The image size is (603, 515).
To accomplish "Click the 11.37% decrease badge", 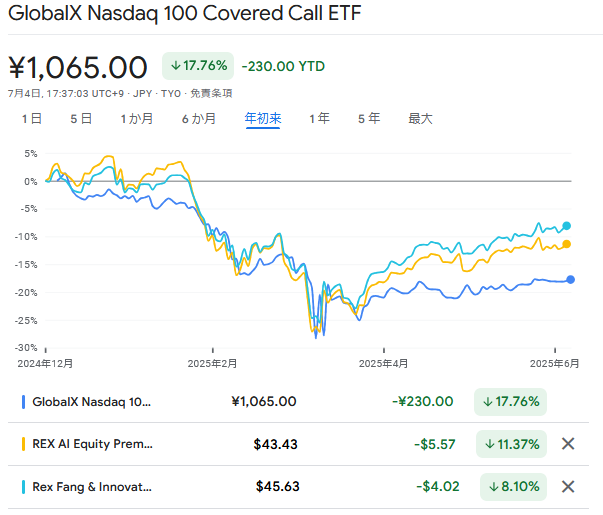I will coord(511,444).
